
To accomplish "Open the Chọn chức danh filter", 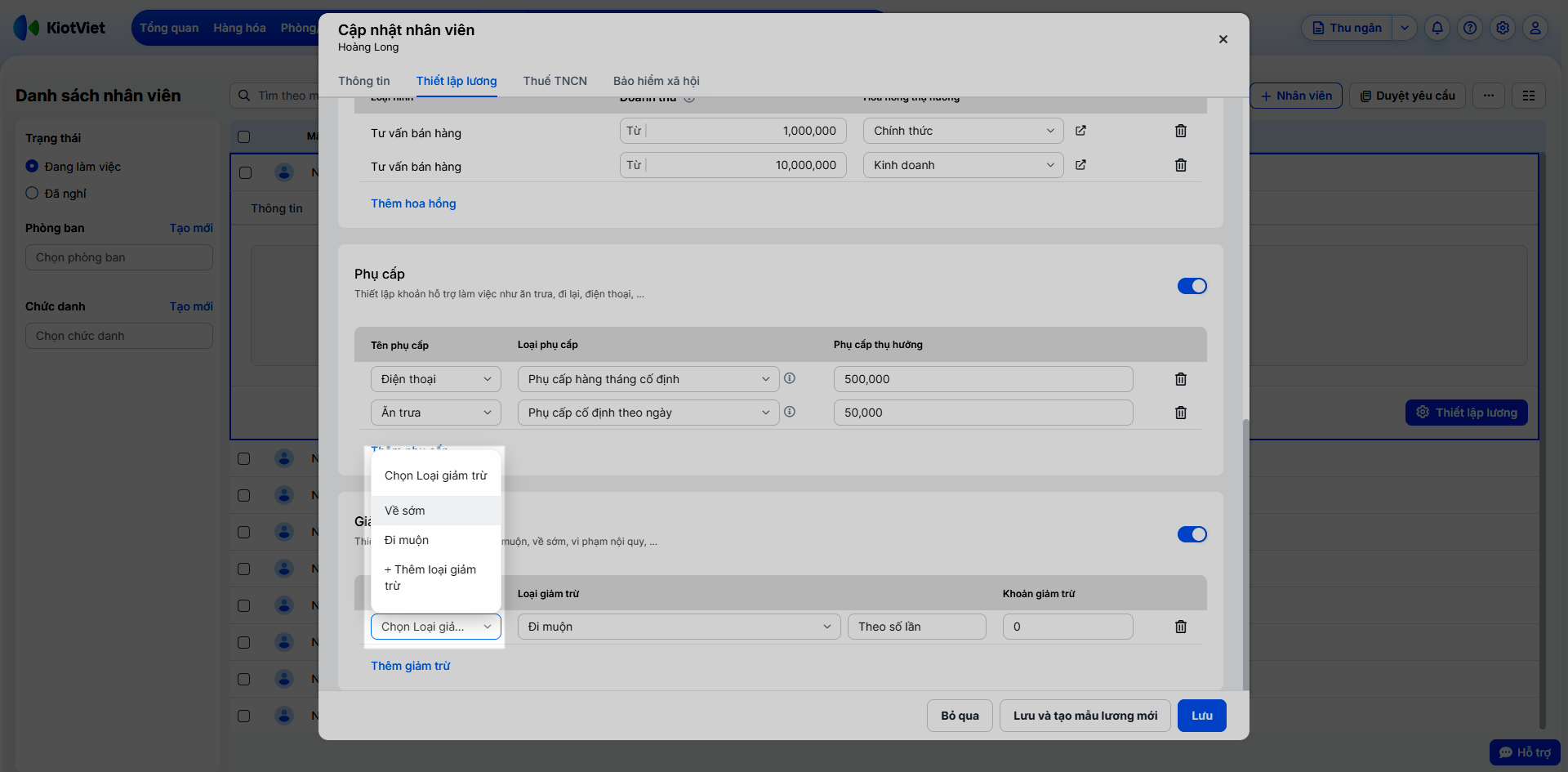I will [x=119, y=336].
